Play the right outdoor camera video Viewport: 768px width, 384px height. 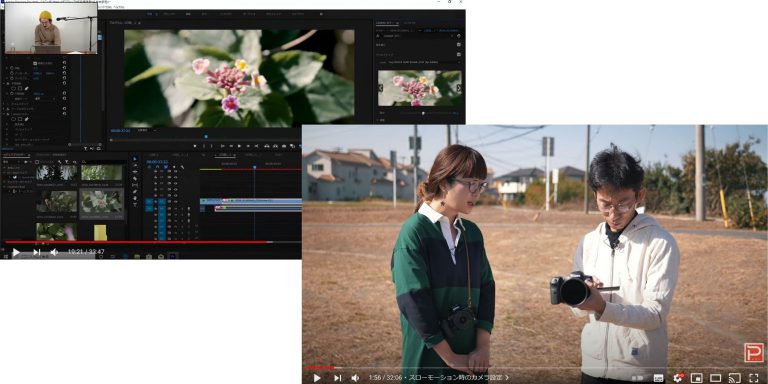[317, 378]
